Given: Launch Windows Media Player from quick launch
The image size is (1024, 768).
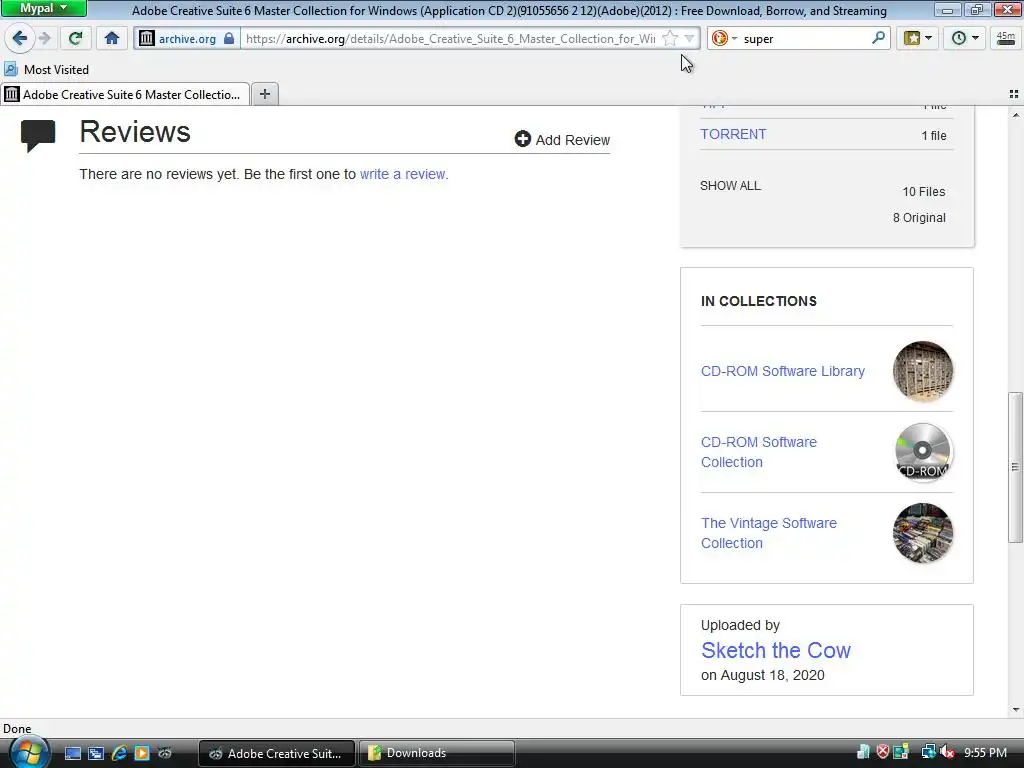Looking at the screenshot, I should pos(142,753).
